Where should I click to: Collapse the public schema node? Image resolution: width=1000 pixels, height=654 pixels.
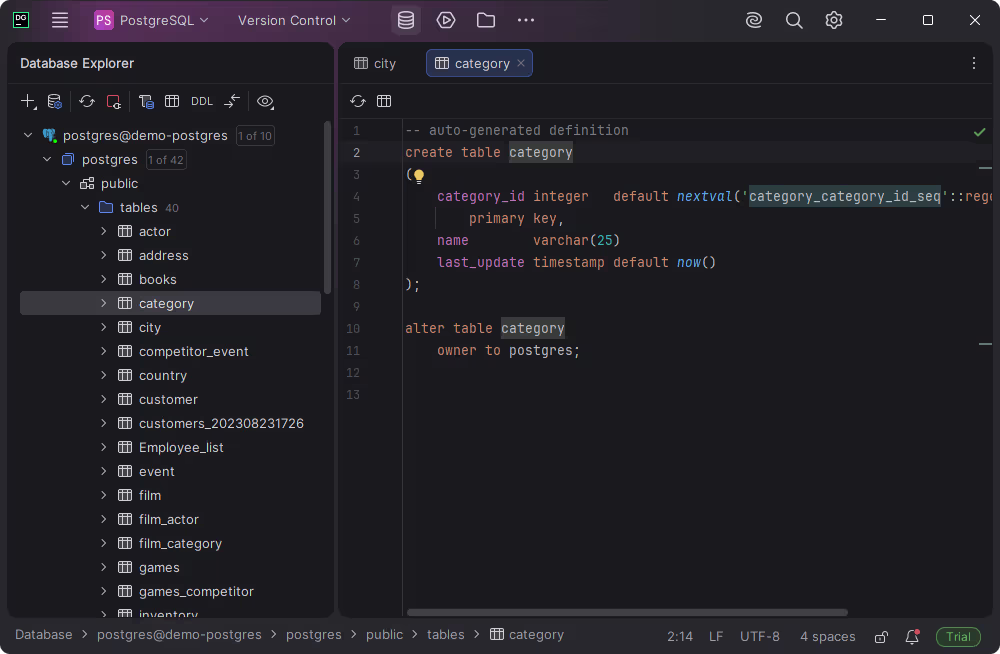(66, 183)
